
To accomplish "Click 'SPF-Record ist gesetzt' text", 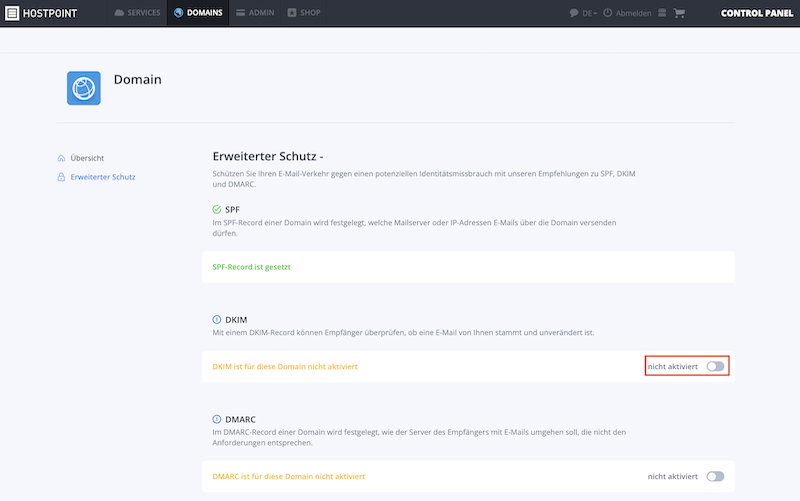I will click(x=252, y=267).
